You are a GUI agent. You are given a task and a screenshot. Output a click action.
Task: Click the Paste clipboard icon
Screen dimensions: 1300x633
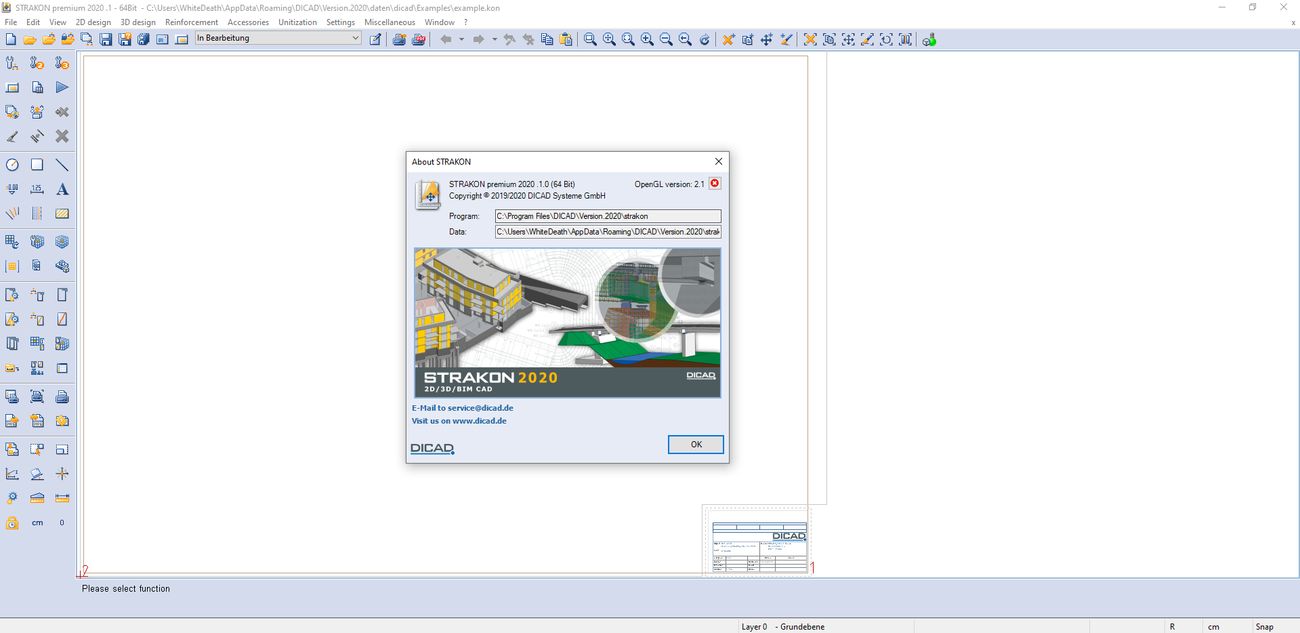566,39
